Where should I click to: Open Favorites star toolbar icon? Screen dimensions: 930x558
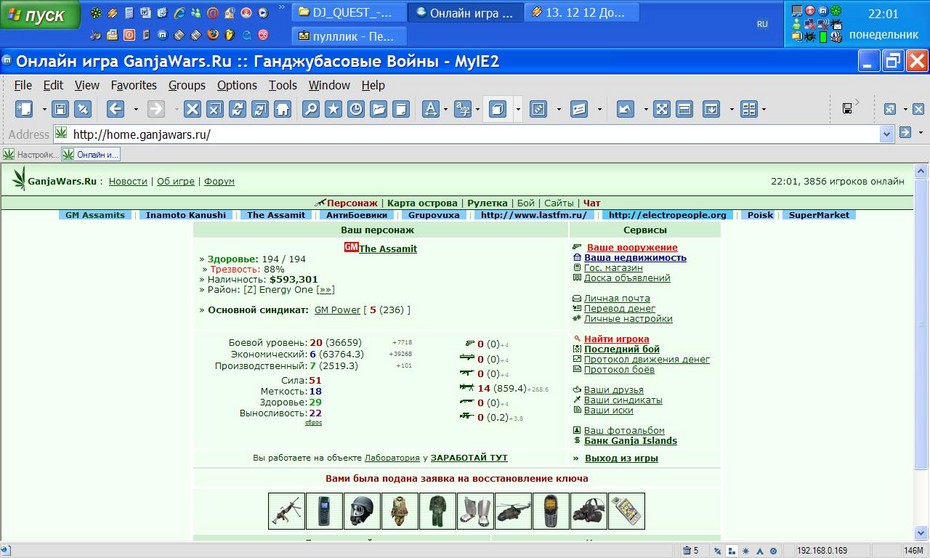(333, 109)
